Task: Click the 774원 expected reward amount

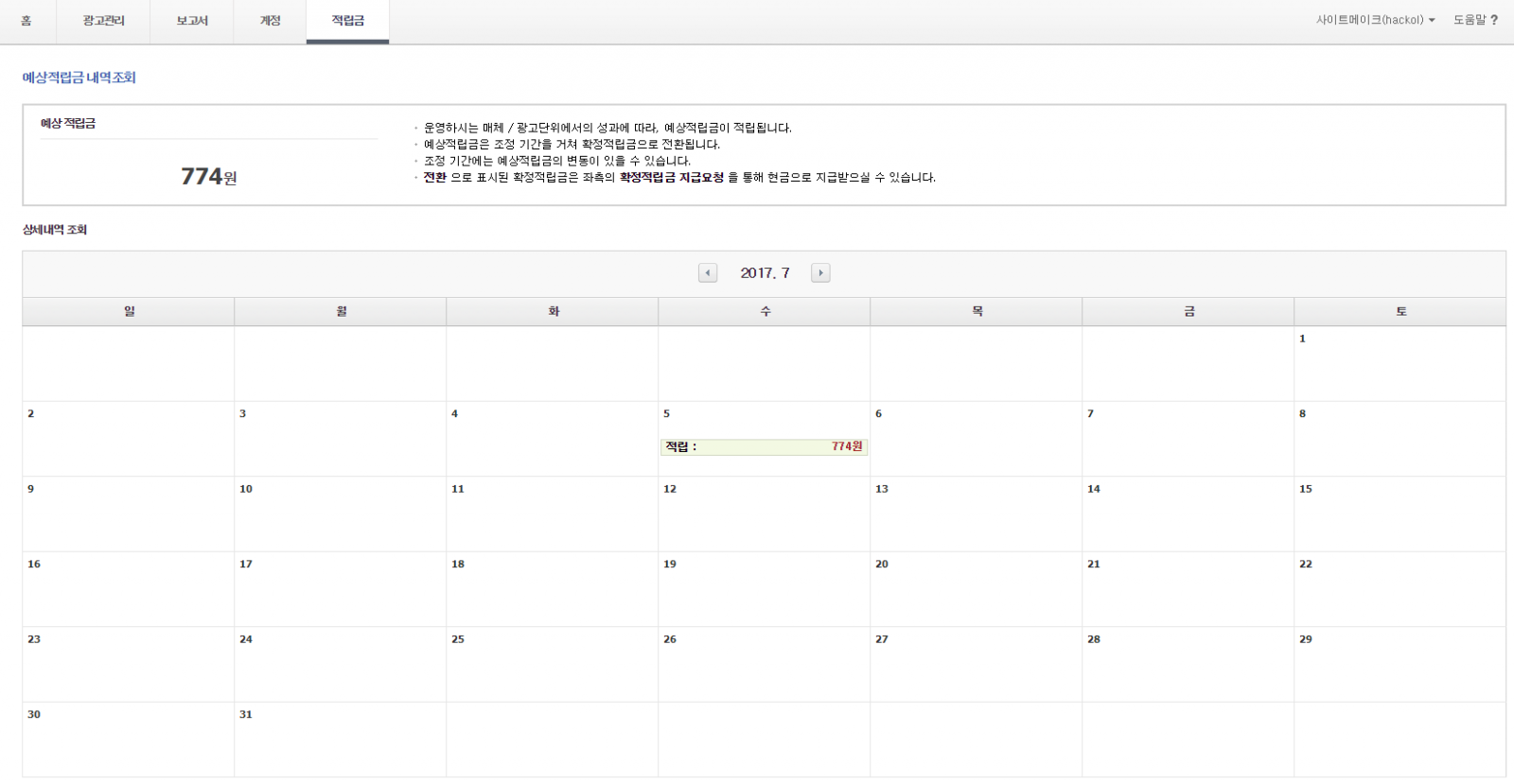Action: click(208, 177)
